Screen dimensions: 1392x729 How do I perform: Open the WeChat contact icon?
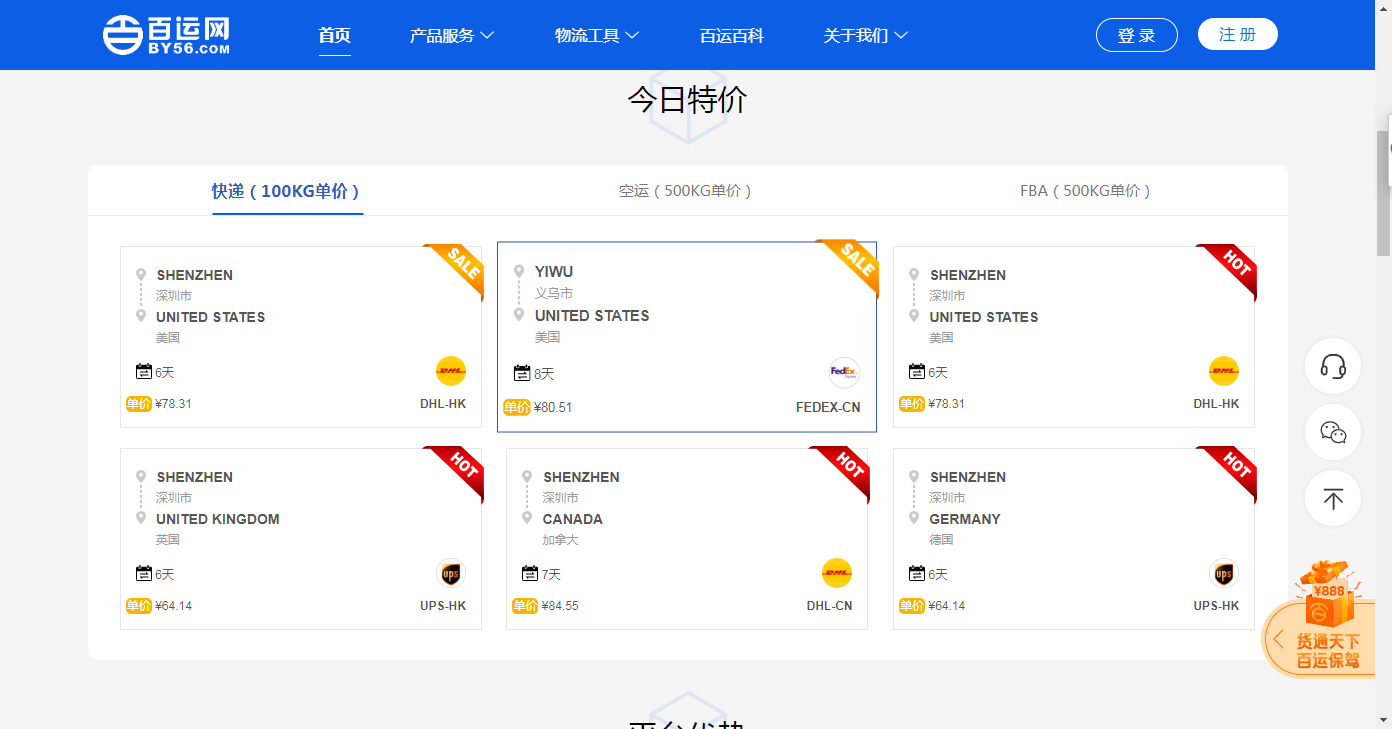click(x=1333, y=432)
